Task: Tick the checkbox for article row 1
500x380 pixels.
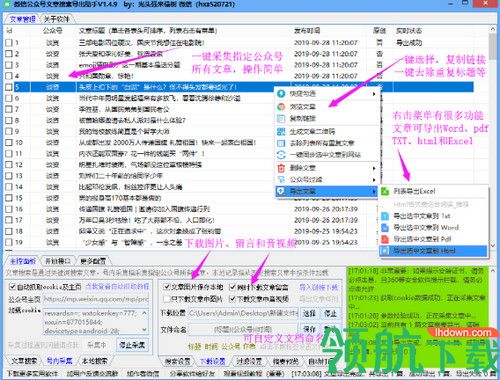Action: [9, 43]
